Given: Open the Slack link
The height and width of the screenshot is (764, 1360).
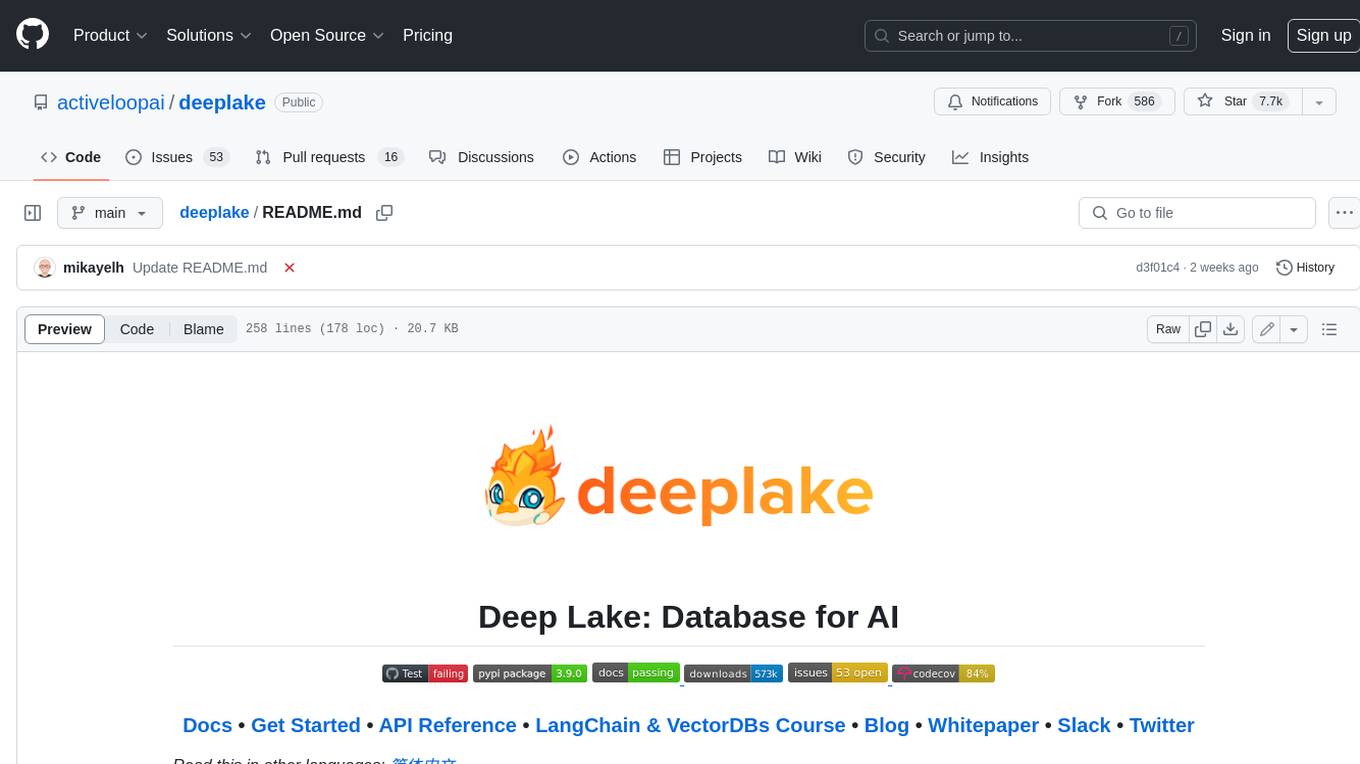Looking at the screenshot, I should point(1084,725).
